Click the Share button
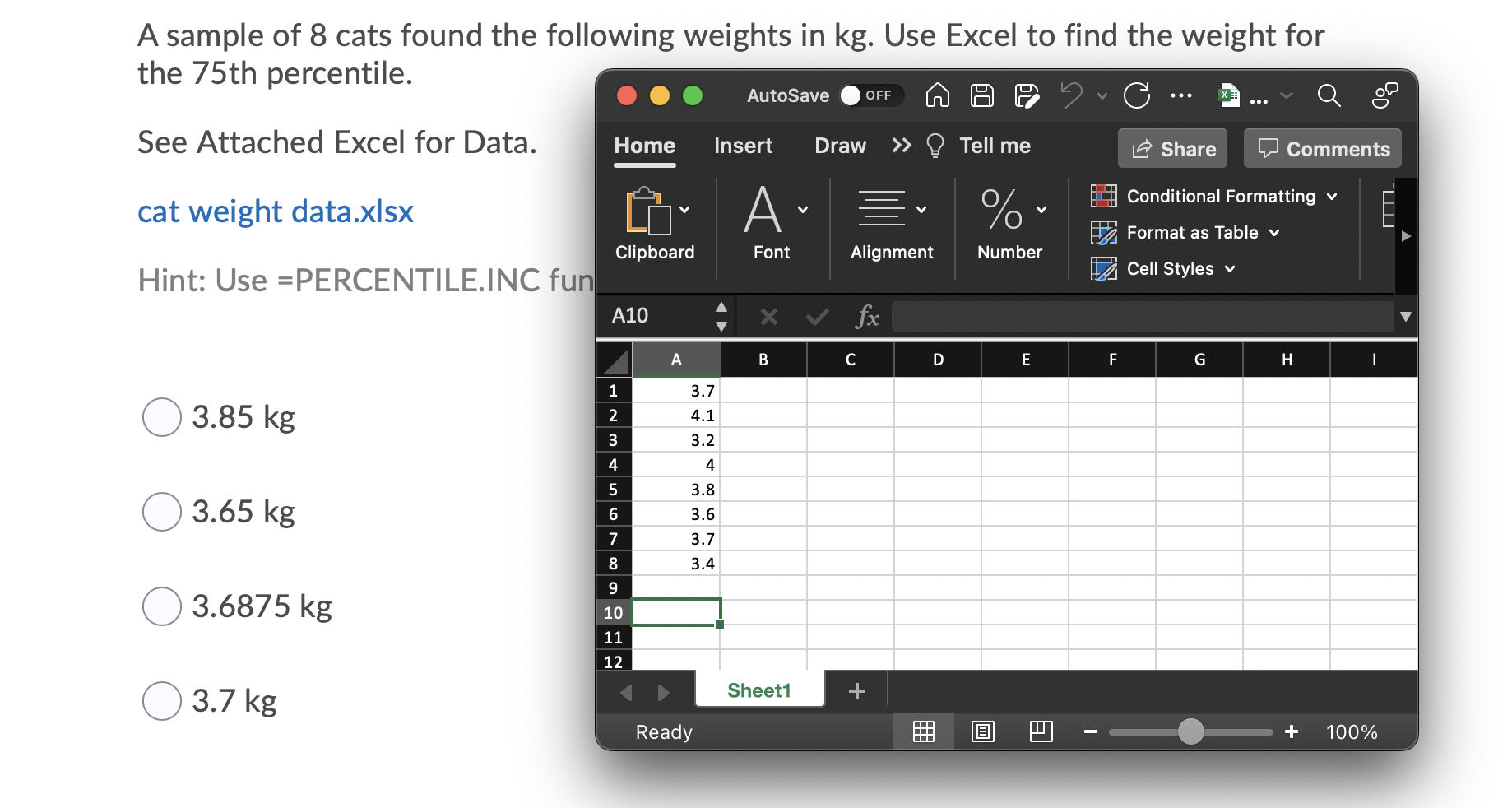1512x808 pixels. click(1171, 149)
